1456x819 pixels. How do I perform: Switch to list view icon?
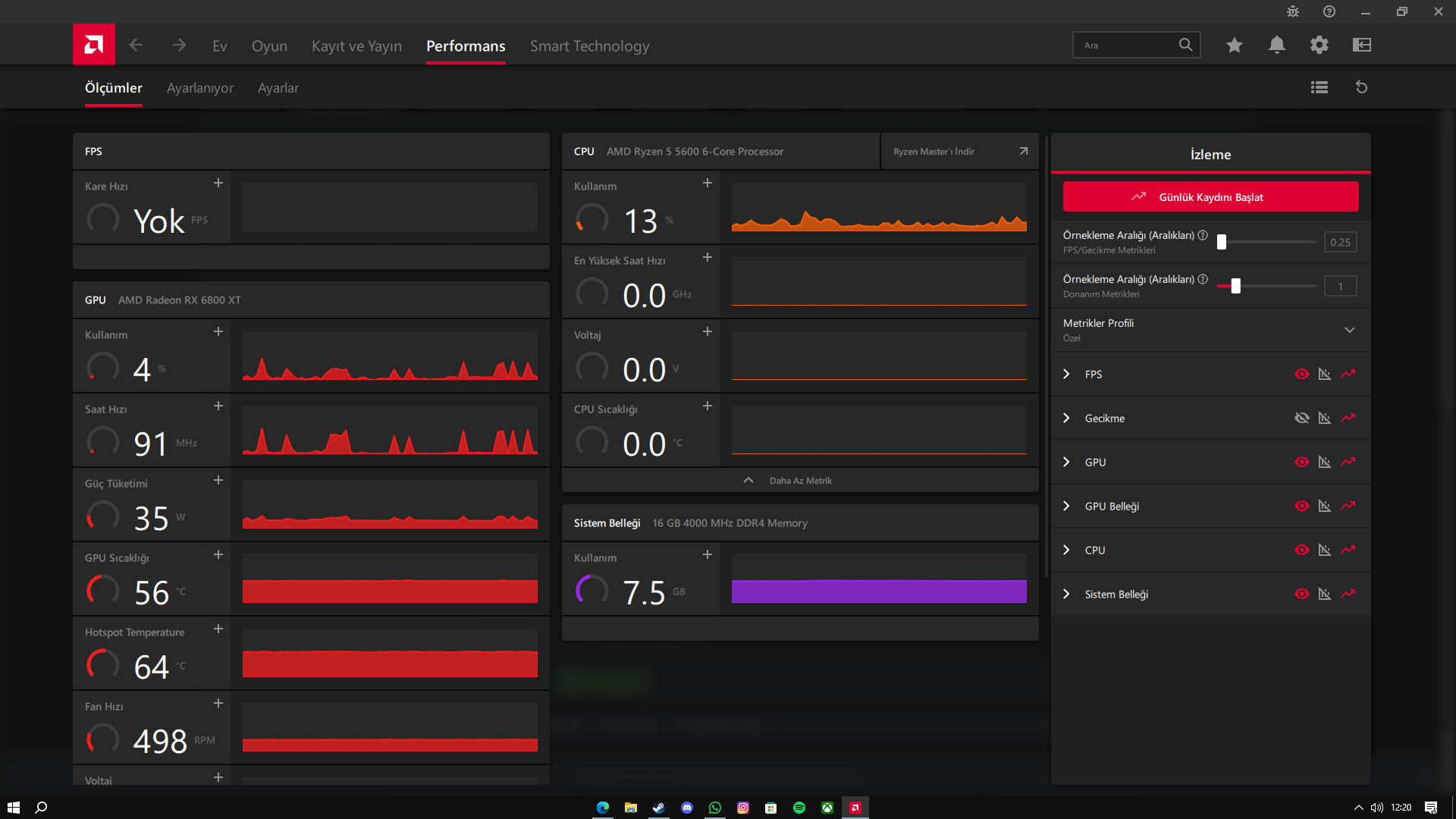(1319, 87)
